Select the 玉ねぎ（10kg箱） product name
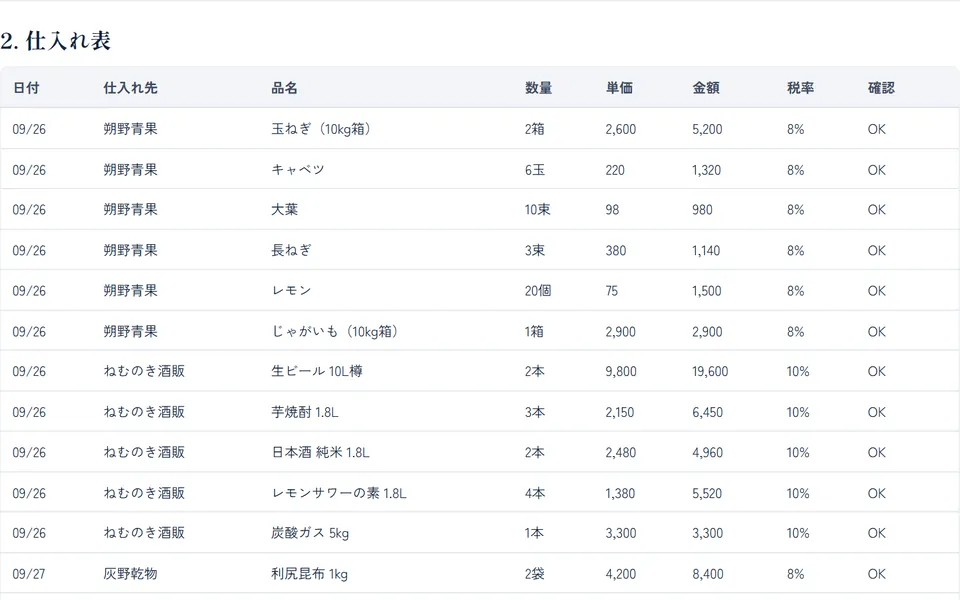The height and width of the screenshot is (600, 960). pyautogui.click(x=321, y=129)
